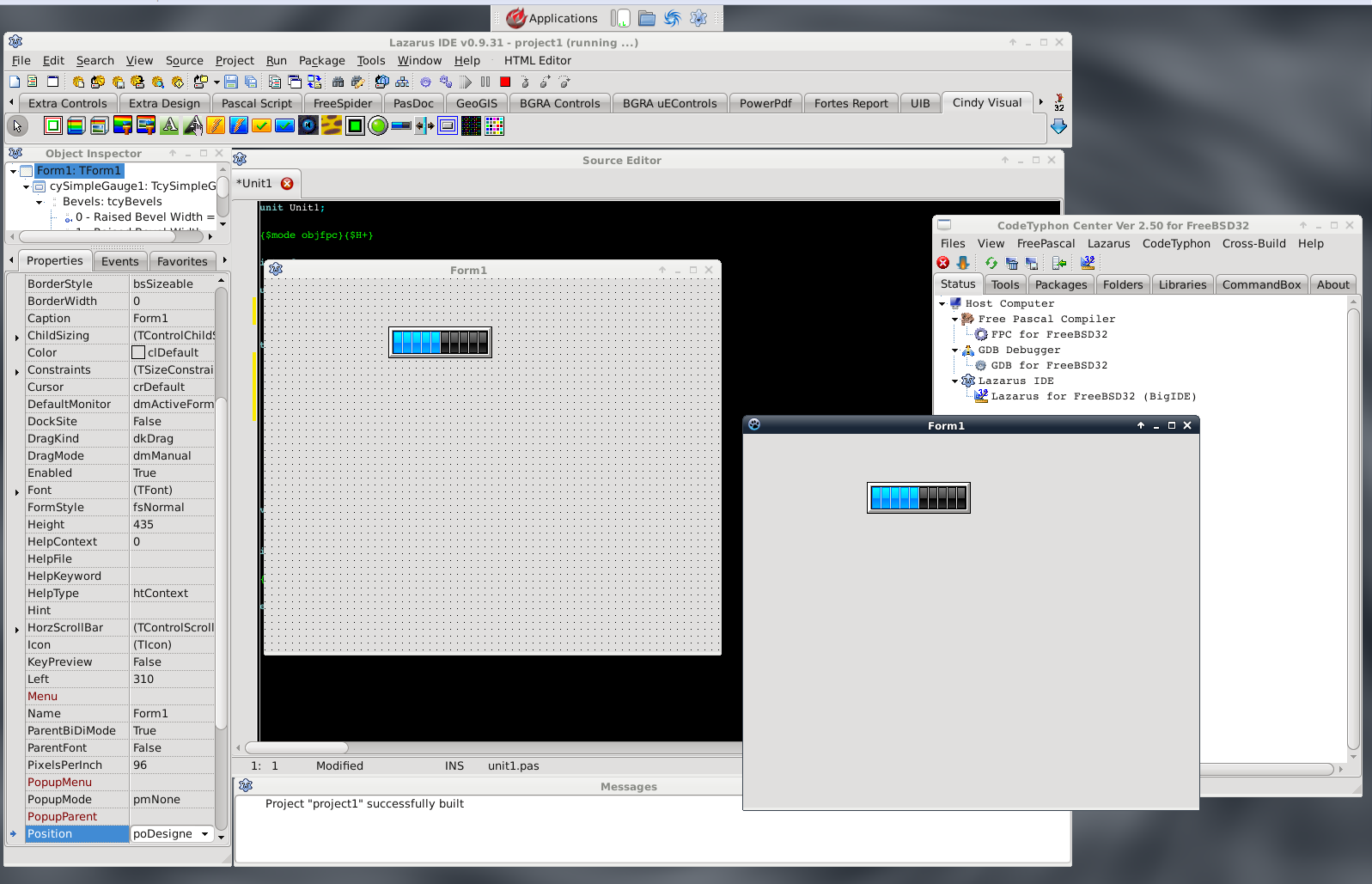The height and width of the screenshot is (884, 1372).
Task: Select Lazarus for FreeBSD32 (BigIDE) tree item
Action: 1094,396
